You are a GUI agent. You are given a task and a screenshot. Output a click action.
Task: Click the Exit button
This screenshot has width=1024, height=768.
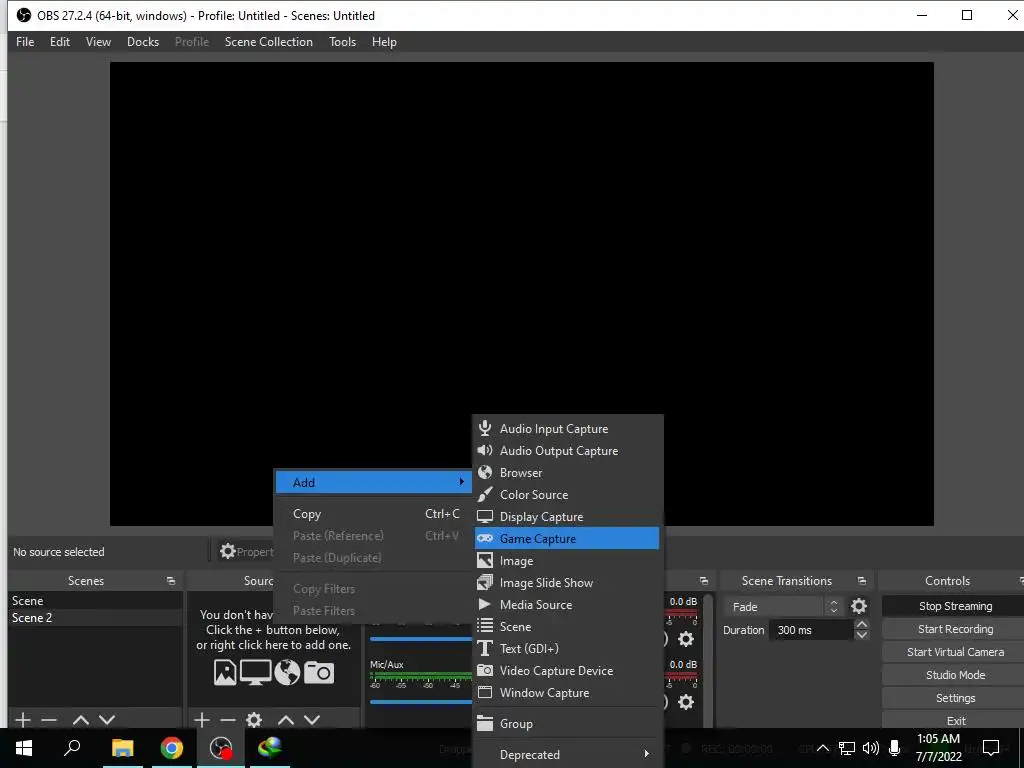click(955, 720)
